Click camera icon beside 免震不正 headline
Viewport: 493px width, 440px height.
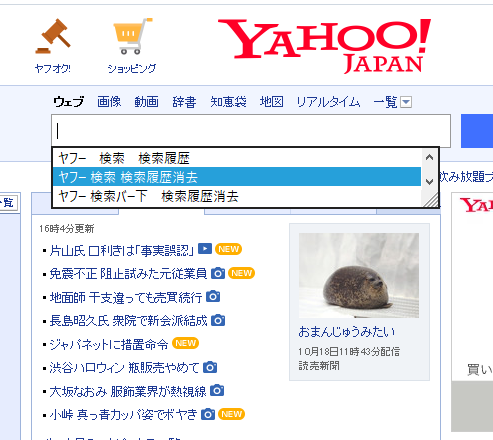[x=218, y=273]
